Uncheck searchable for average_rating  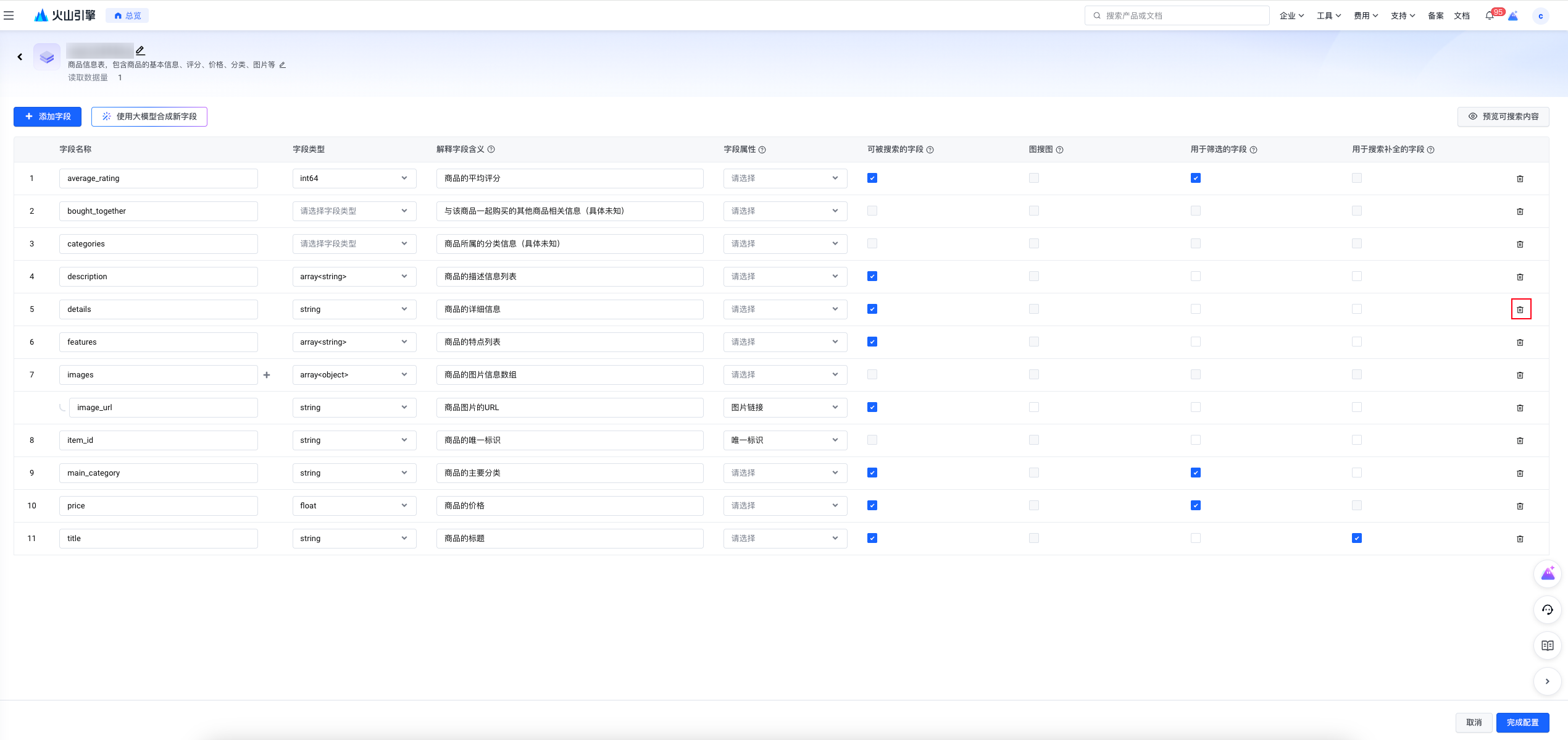[872, 178]
